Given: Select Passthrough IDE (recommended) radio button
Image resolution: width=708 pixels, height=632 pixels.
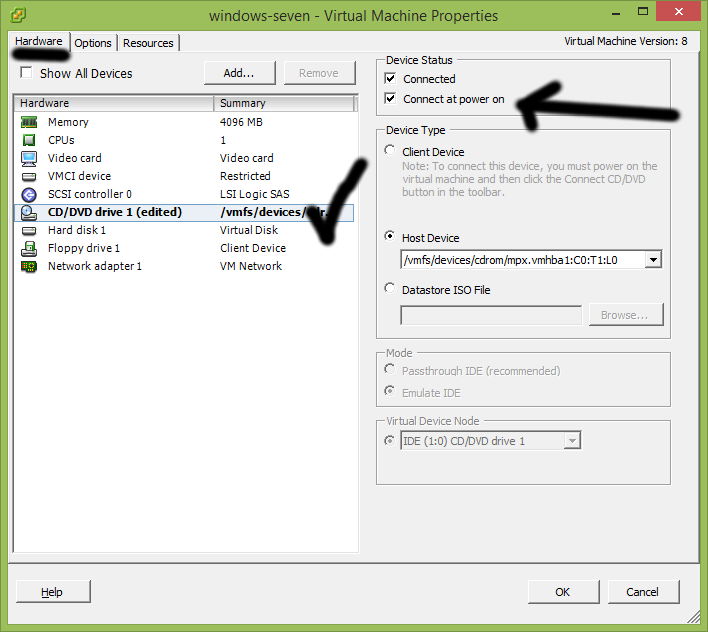Looking at the screenshot, I should [x=390, y=369].
